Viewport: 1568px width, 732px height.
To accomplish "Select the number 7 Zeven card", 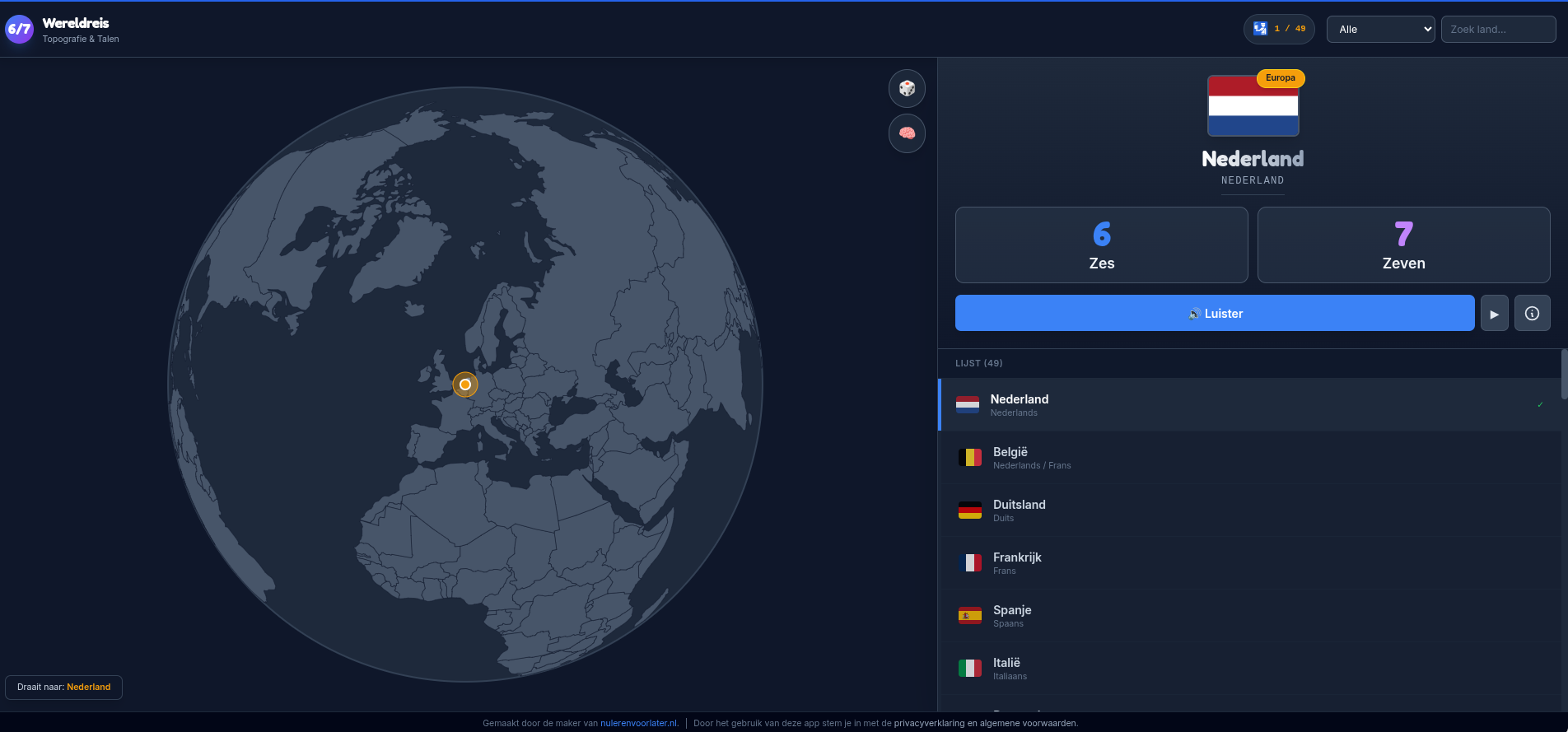I will pyautogui.click(x=1403, y=245).
